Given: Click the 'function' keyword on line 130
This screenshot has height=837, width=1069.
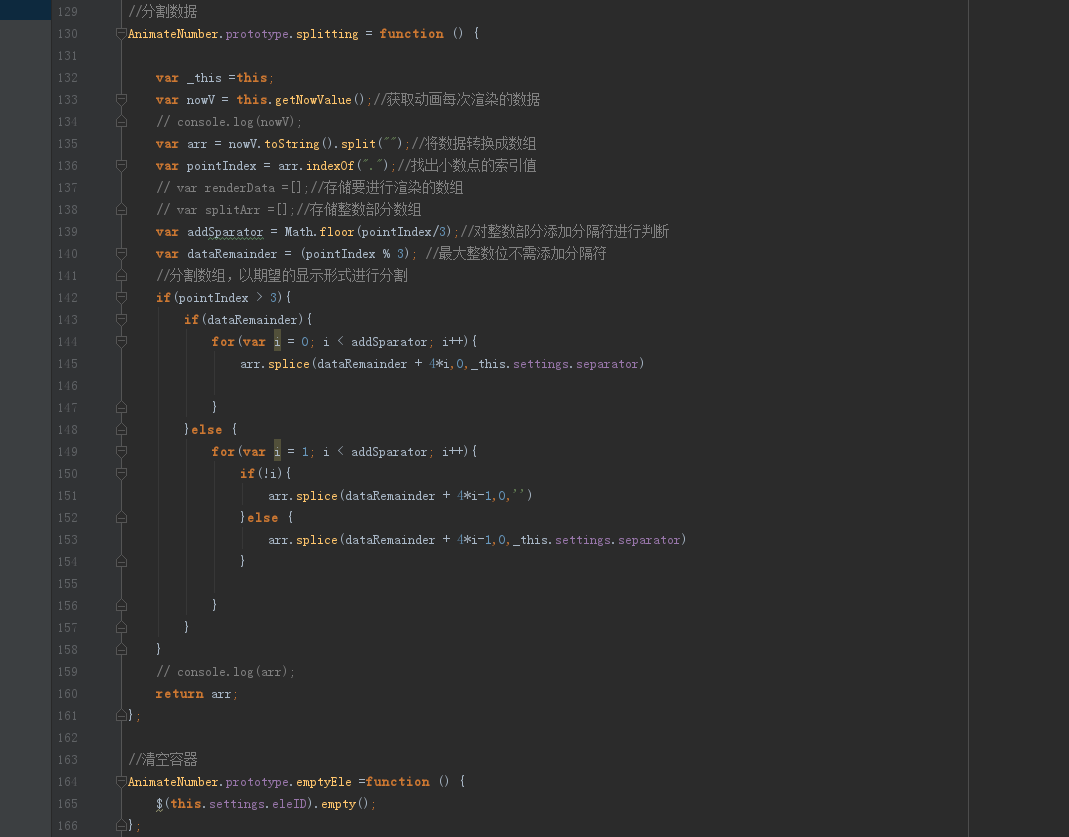Looking at the screenshot, I should (x=411, y=33).
